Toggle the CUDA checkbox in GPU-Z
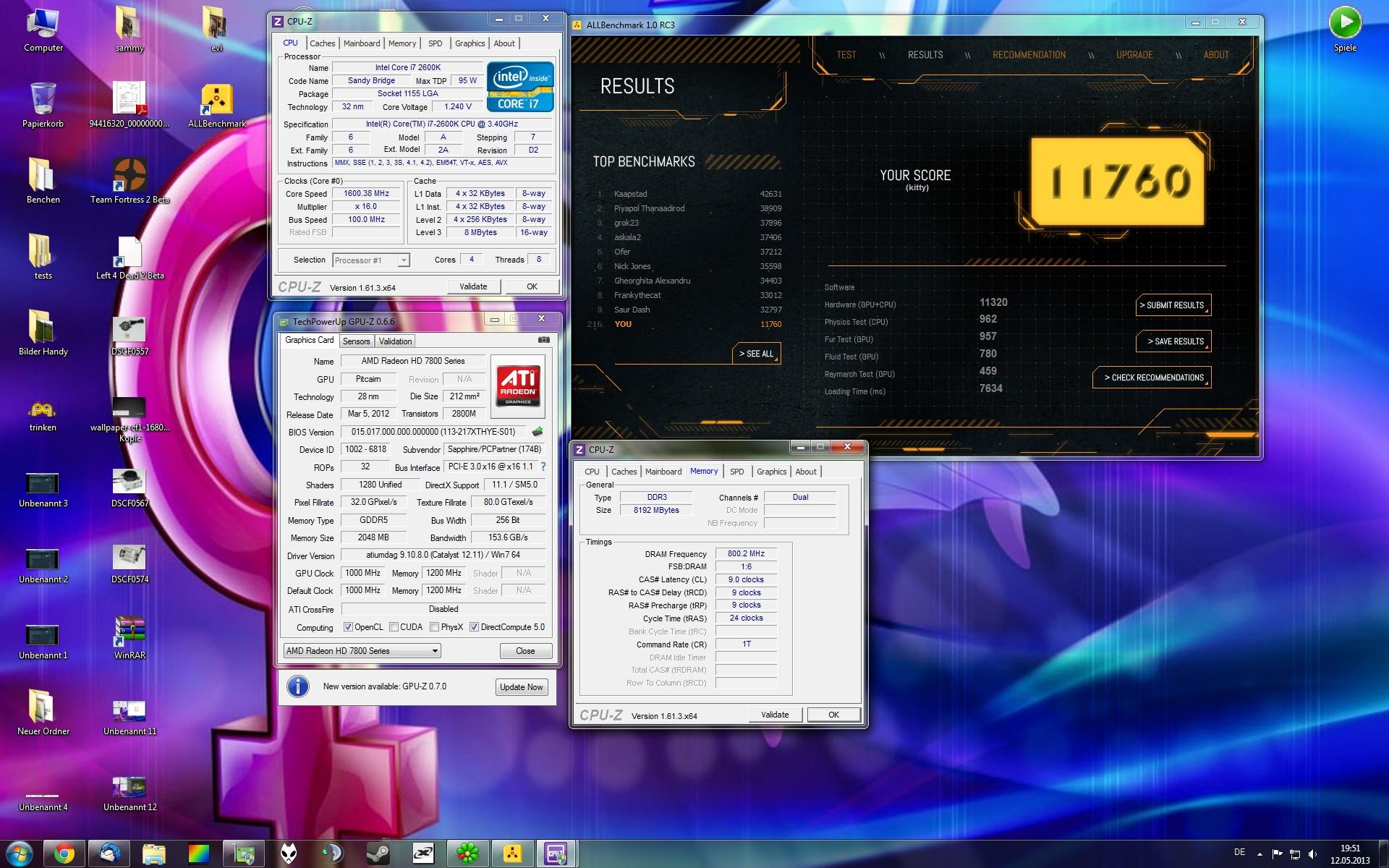Viewport: 1389px width, 868px height. [394, 627]
